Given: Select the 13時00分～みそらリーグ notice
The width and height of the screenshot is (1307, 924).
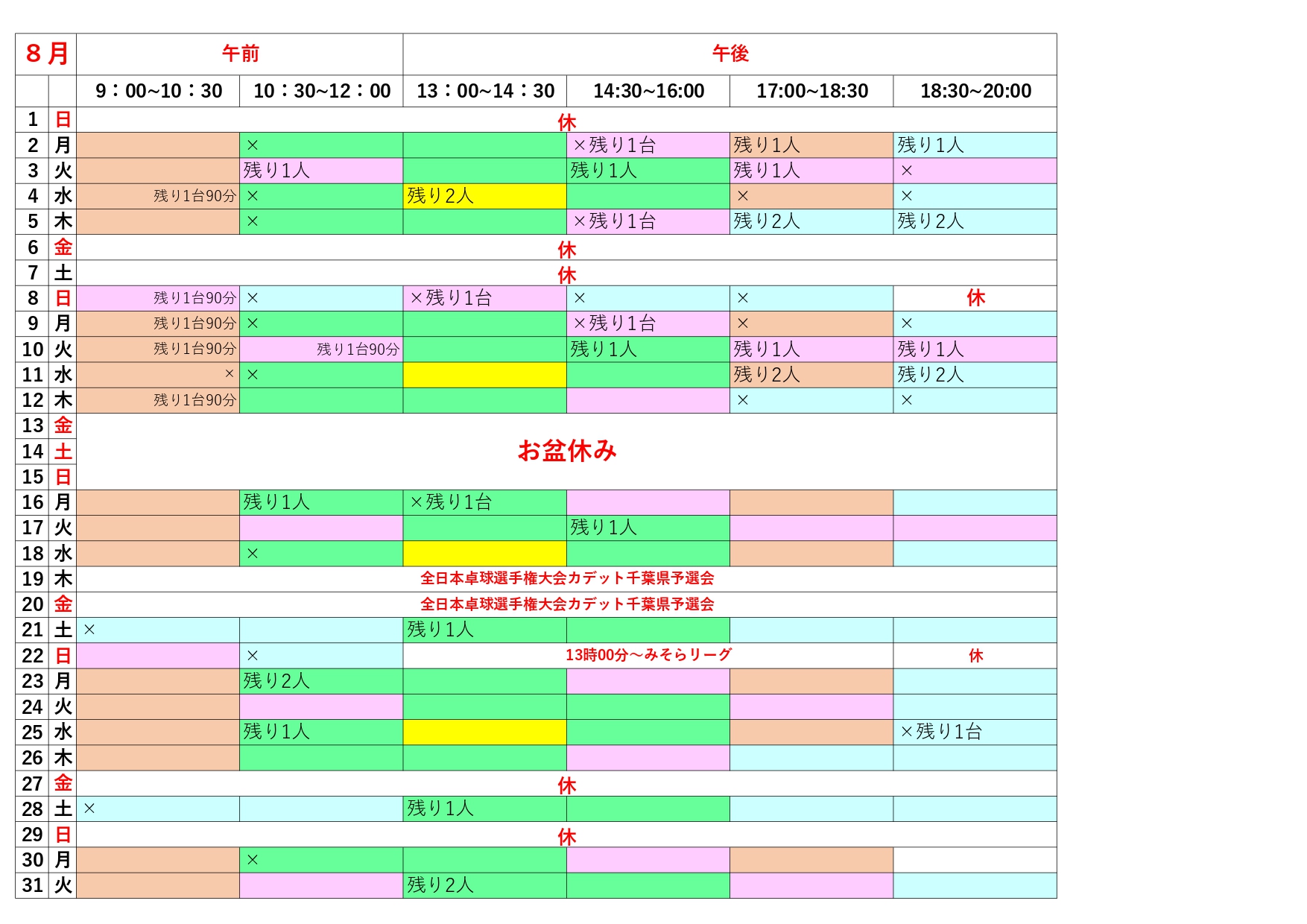Looking at the screenshot, I should (x=648, y=655).
